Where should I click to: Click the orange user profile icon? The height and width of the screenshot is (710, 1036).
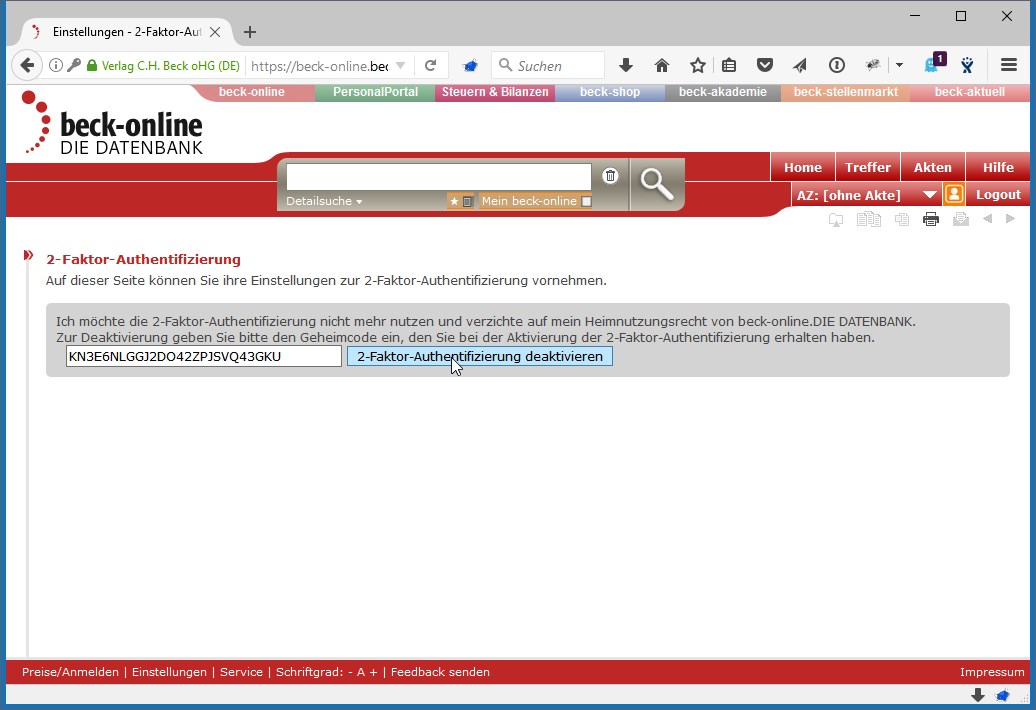pos(953,194)
